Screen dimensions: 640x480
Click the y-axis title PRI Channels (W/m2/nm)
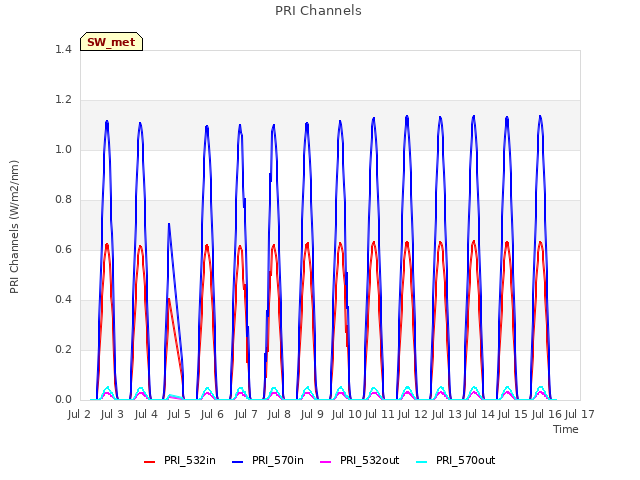[14, 227]
